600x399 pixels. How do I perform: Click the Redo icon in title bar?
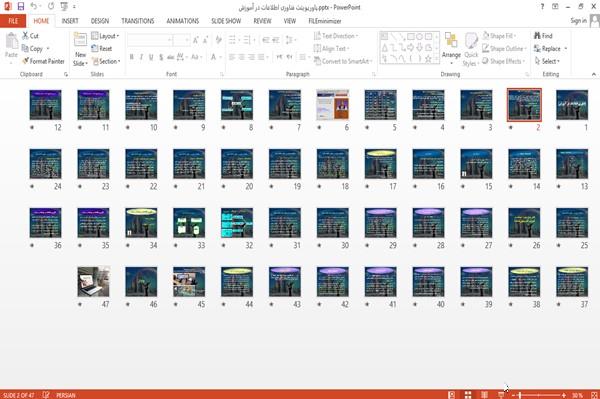pos(51,7)
